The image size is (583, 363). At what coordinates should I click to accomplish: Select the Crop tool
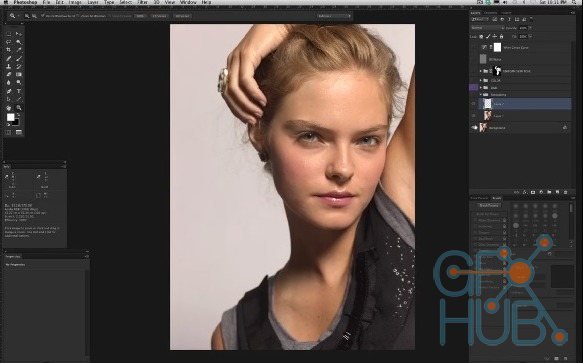pyautogui.click(x=9, y=50)
